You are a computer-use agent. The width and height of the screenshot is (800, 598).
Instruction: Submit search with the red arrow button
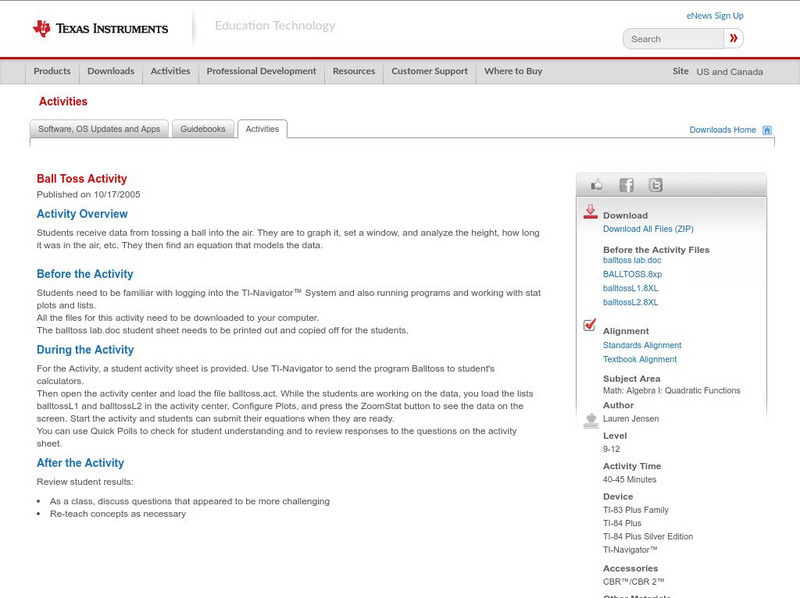click(x=733, y=38)
